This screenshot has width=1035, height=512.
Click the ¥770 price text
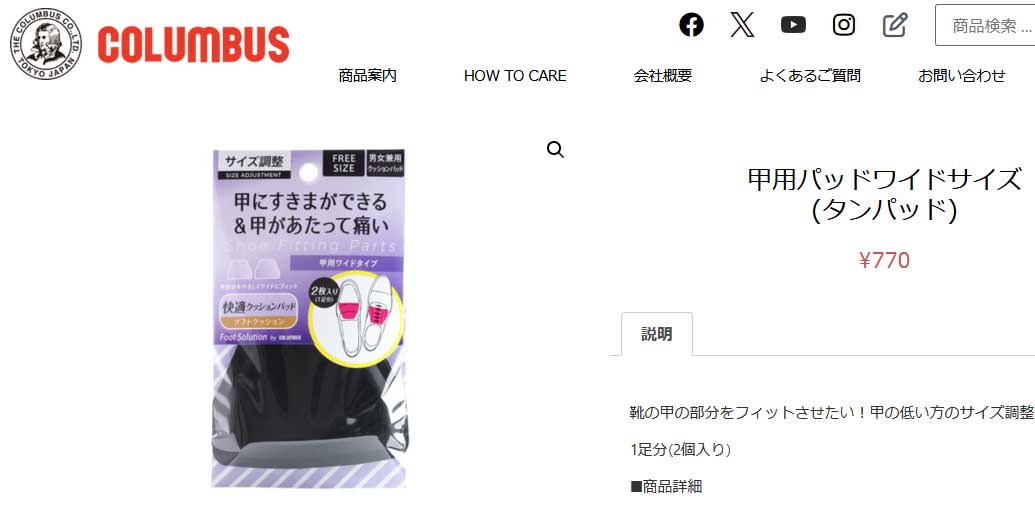(885, 261)
